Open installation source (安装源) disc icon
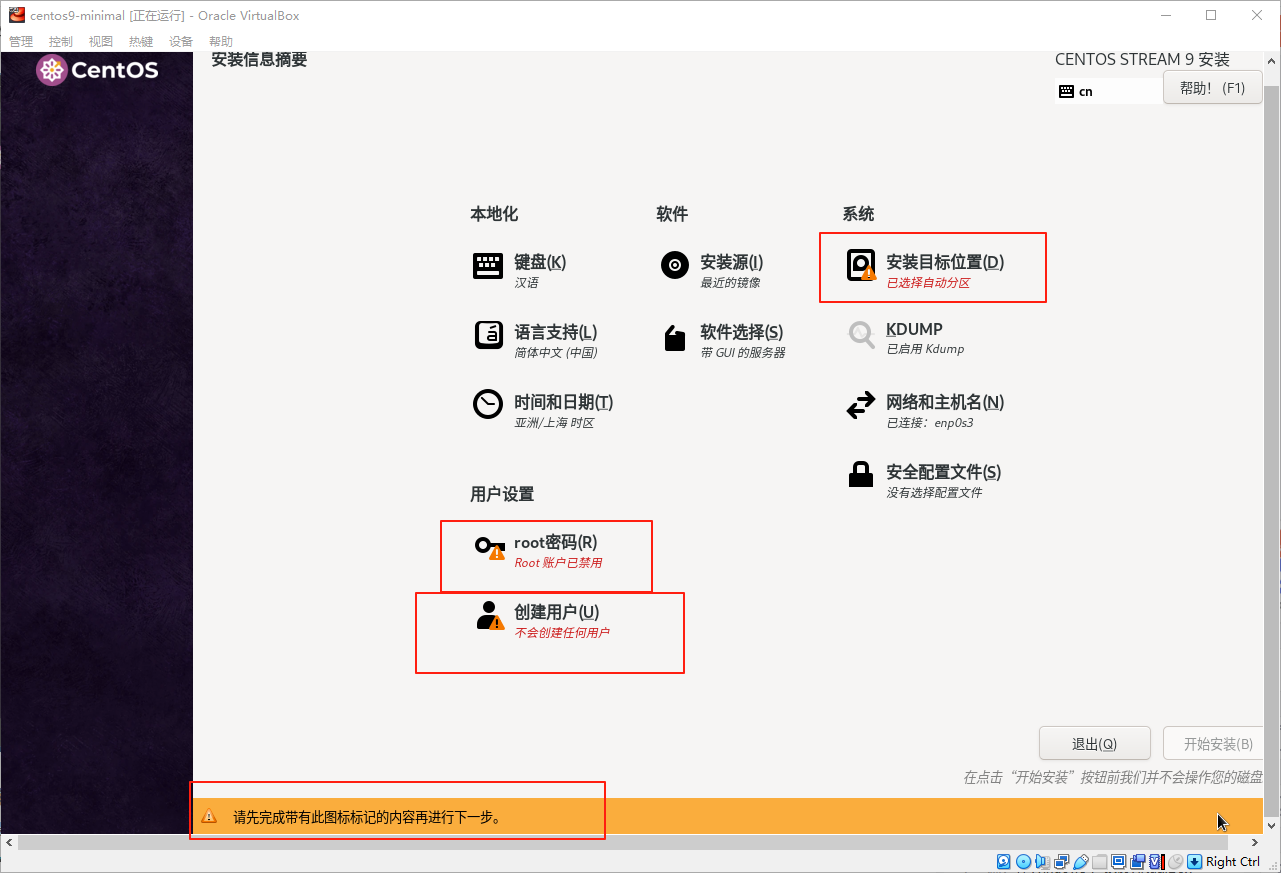The width and height of the screenshot is (1281, 873). pos(675,265)
